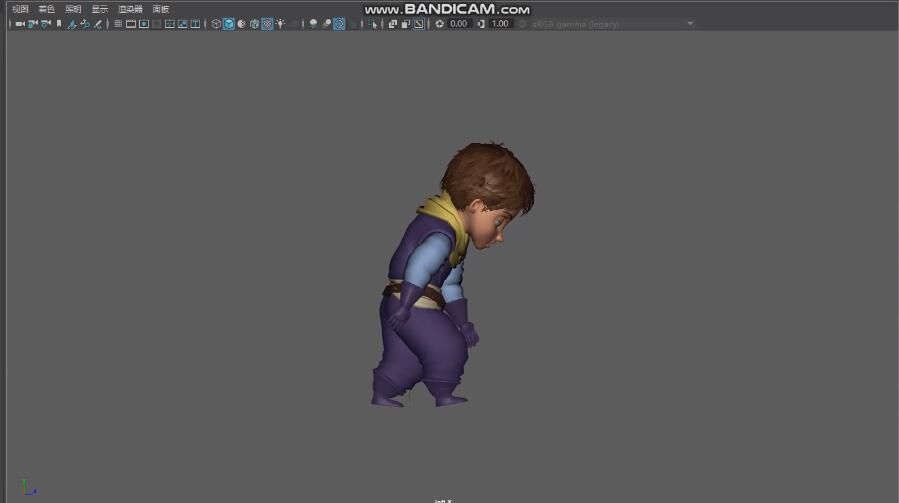Click the Exposure reset icon
This screenshot has width=899, height=503.
pos(440,24)
